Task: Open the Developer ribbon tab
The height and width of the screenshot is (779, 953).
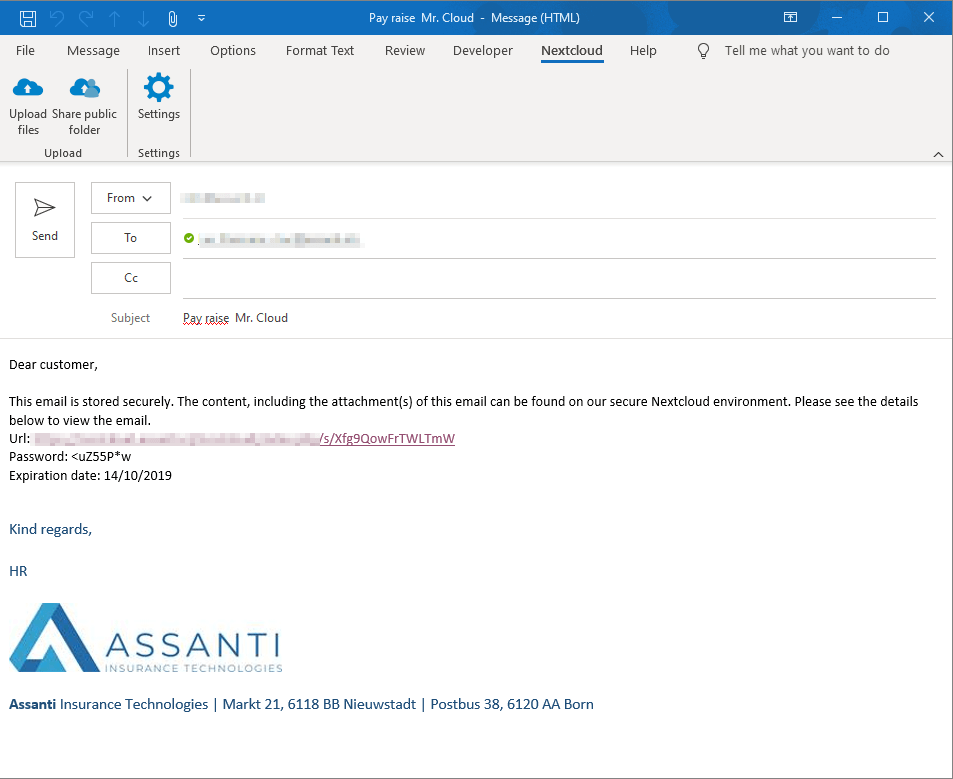Action: pos(483,51)
